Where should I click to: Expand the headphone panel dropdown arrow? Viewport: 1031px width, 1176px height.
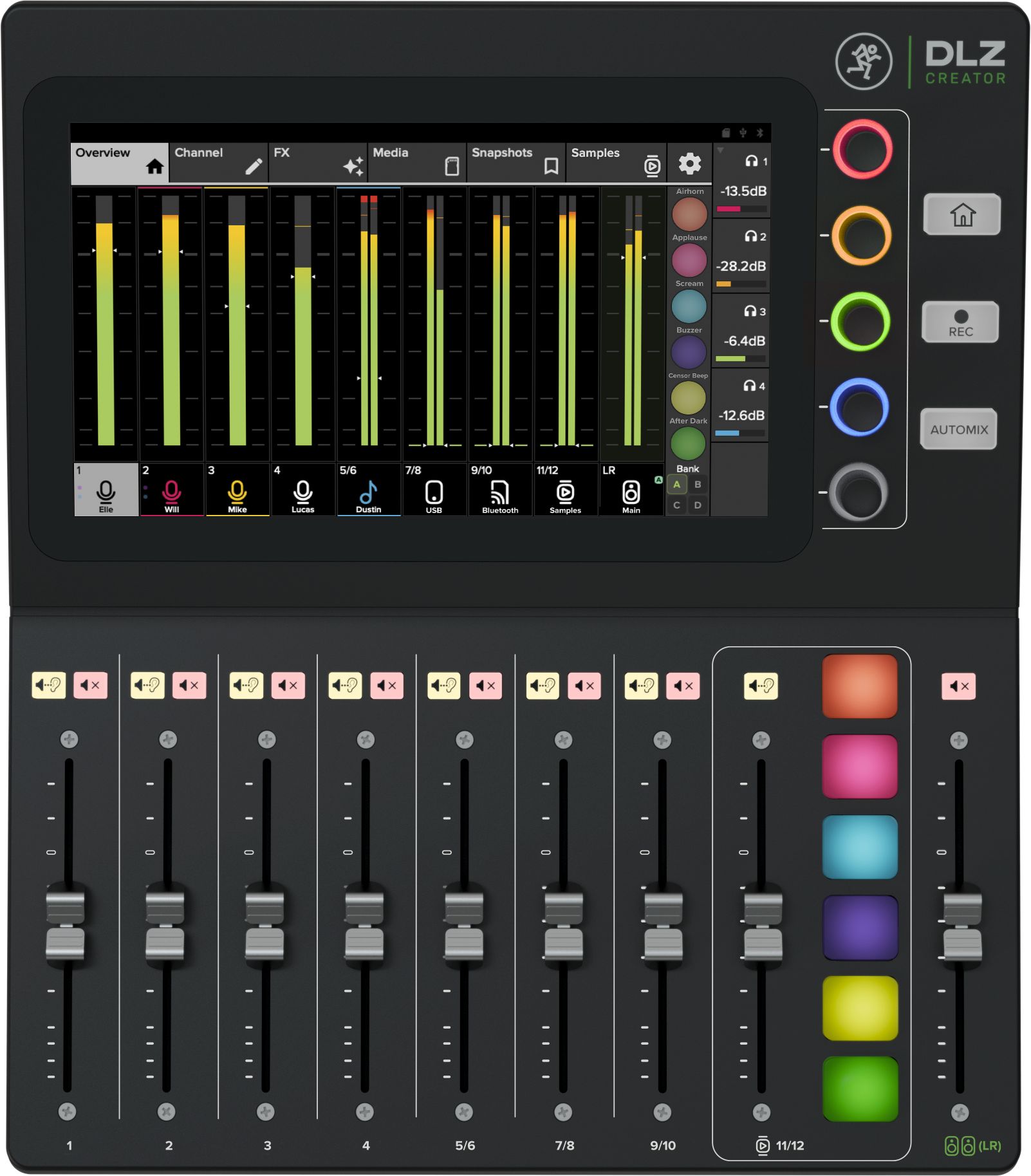tap(721, 150)
